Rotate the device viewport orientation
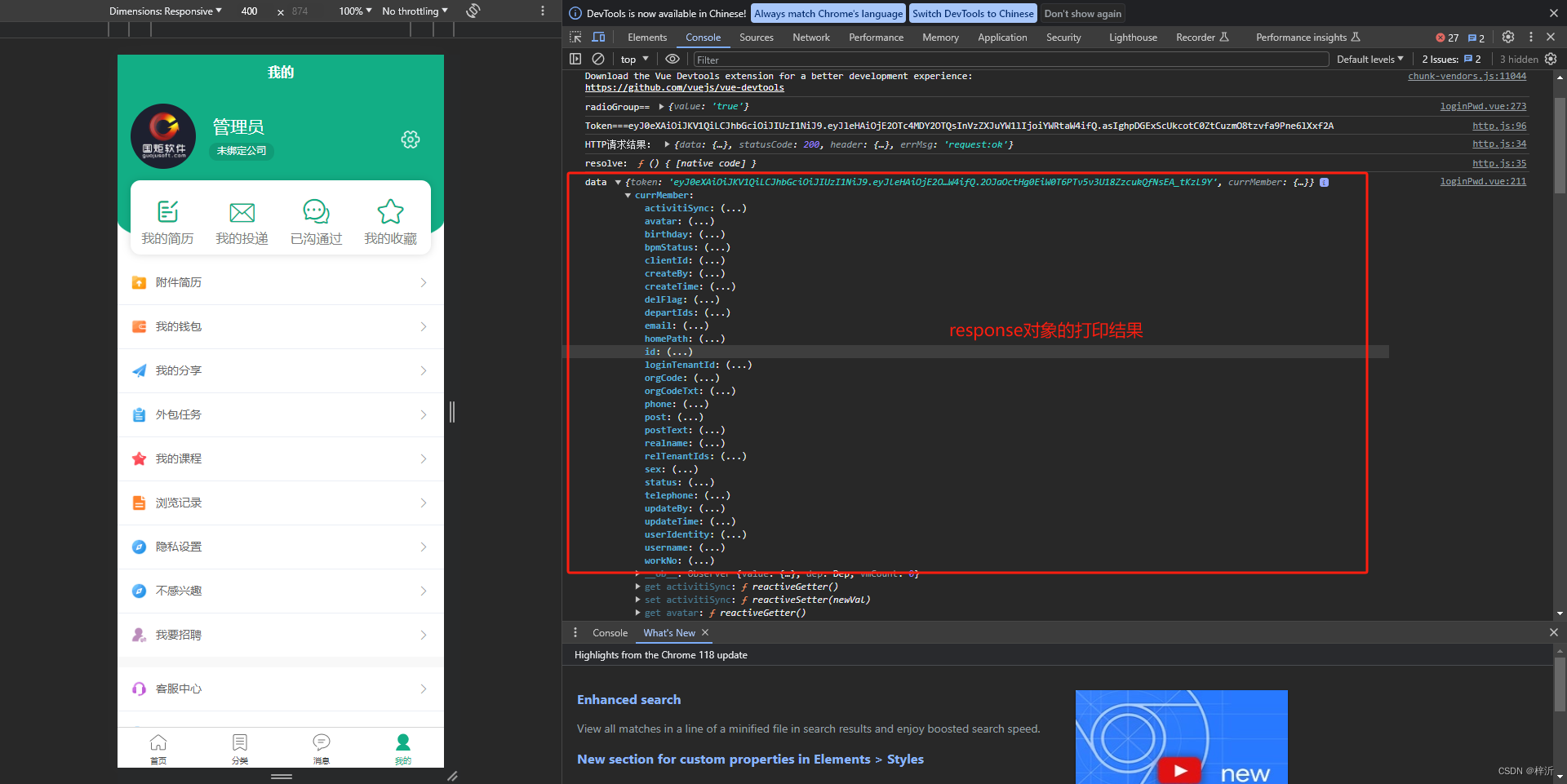 (x=473, y=11)
